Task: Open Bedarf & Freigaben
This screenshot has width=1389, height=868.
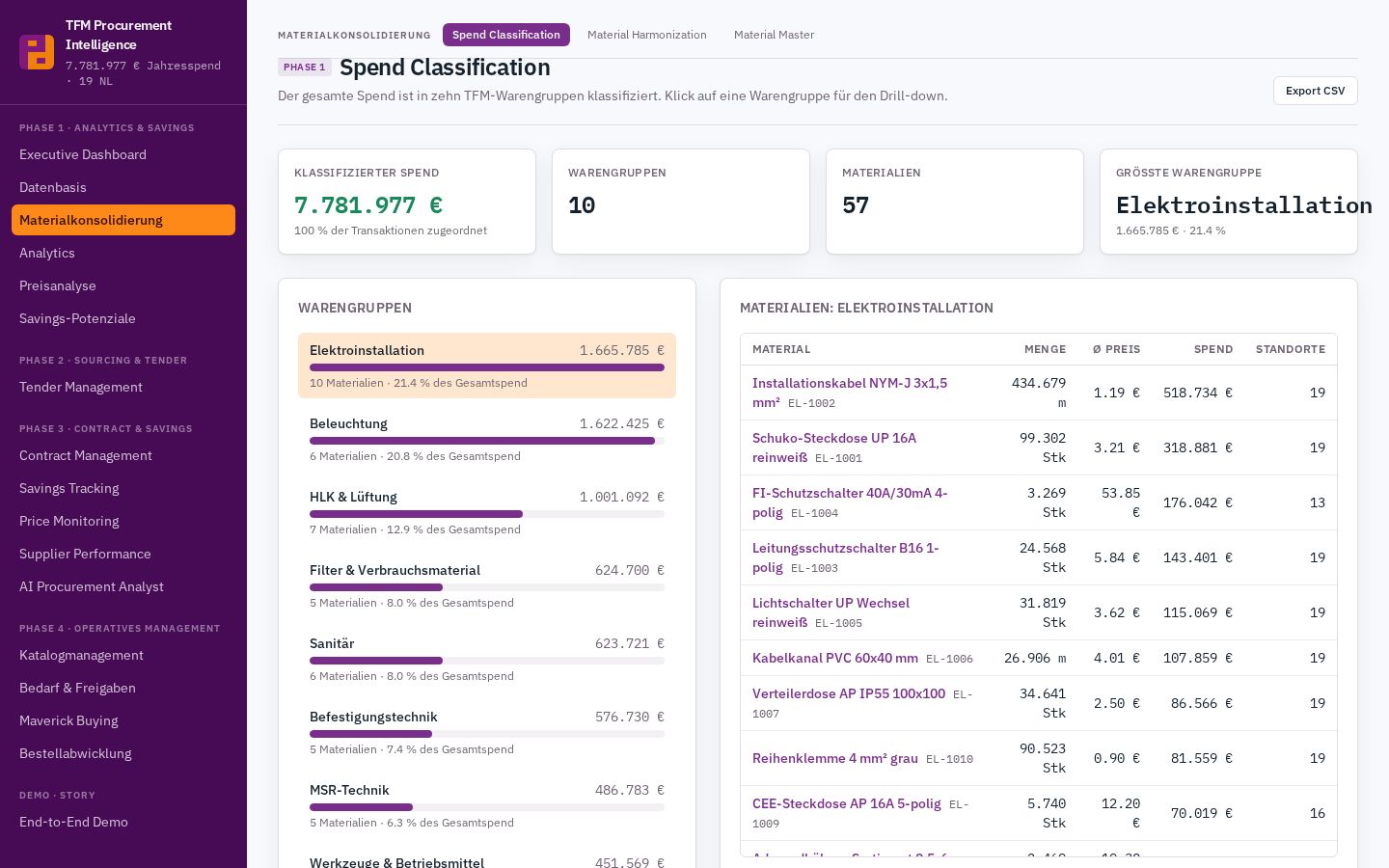Action: click(x=123, y=688)
